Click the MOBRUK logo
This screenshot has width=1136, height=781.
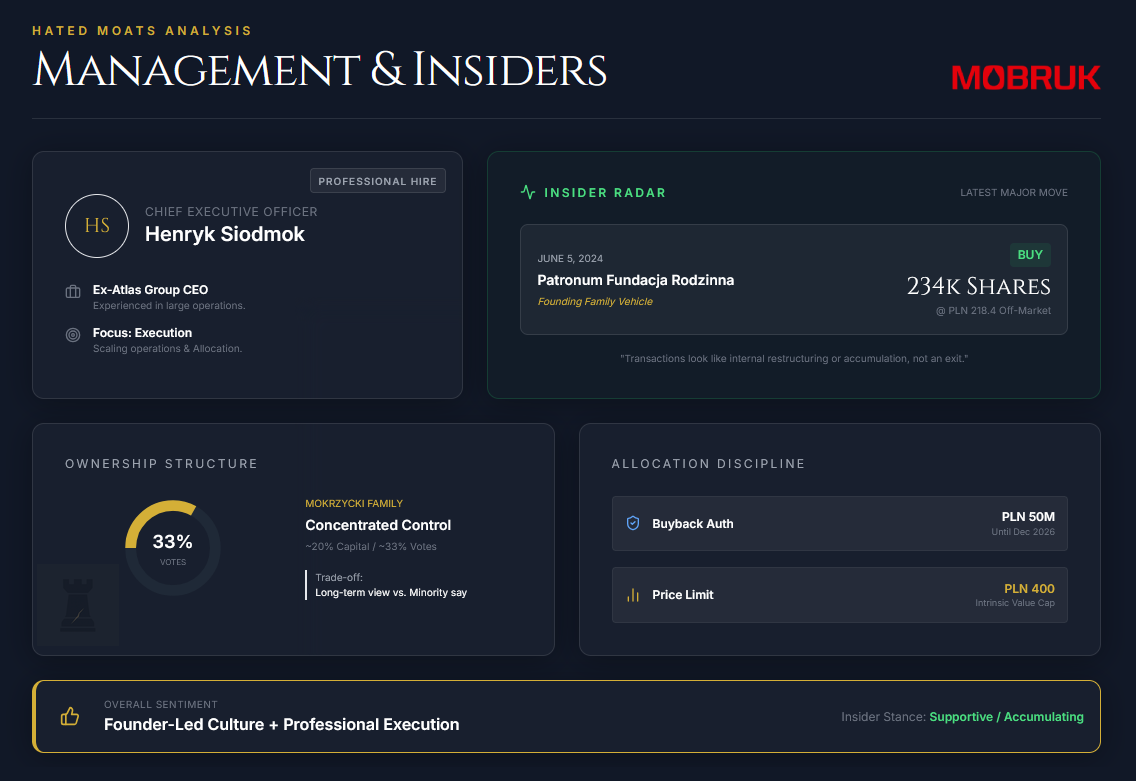[x=1026, y=78]
